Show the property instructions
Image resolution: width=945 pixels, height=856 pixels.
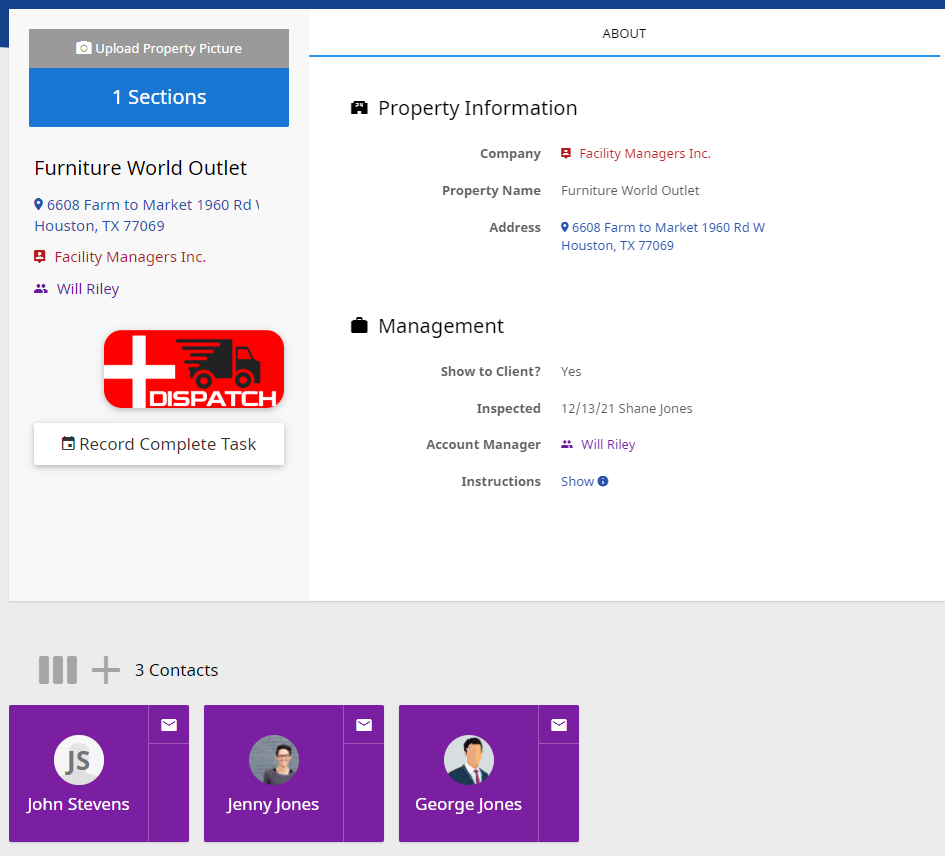pyautogui.click(x=577, y=481)
